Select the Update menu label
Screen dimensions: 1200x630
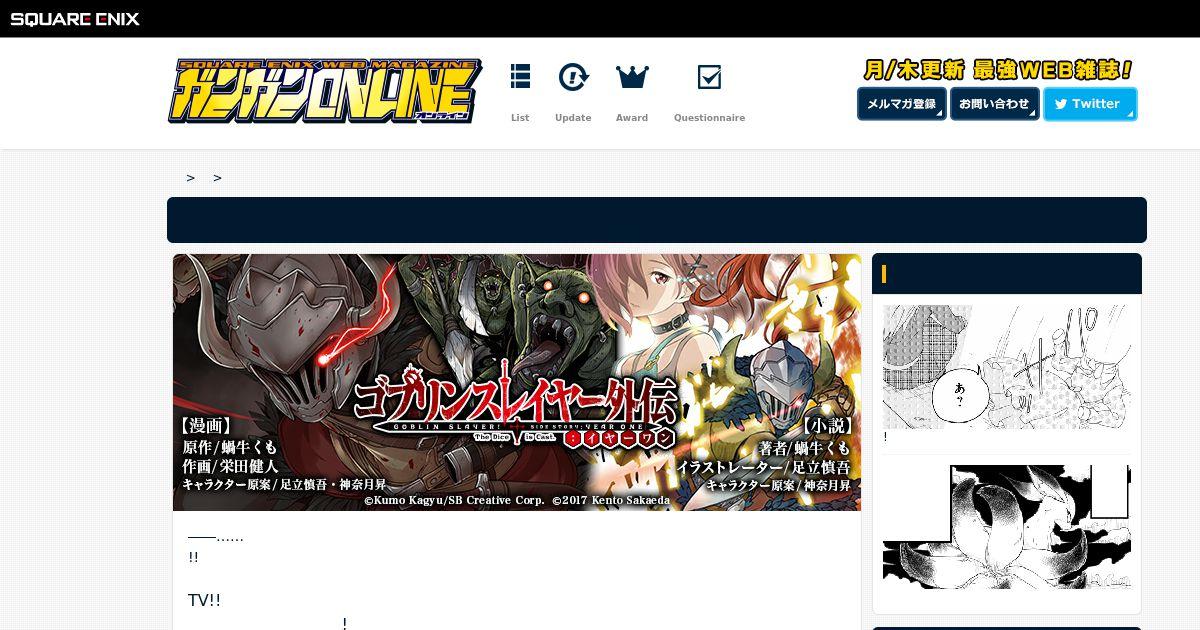pyautogui.click(x=573, y=118)
